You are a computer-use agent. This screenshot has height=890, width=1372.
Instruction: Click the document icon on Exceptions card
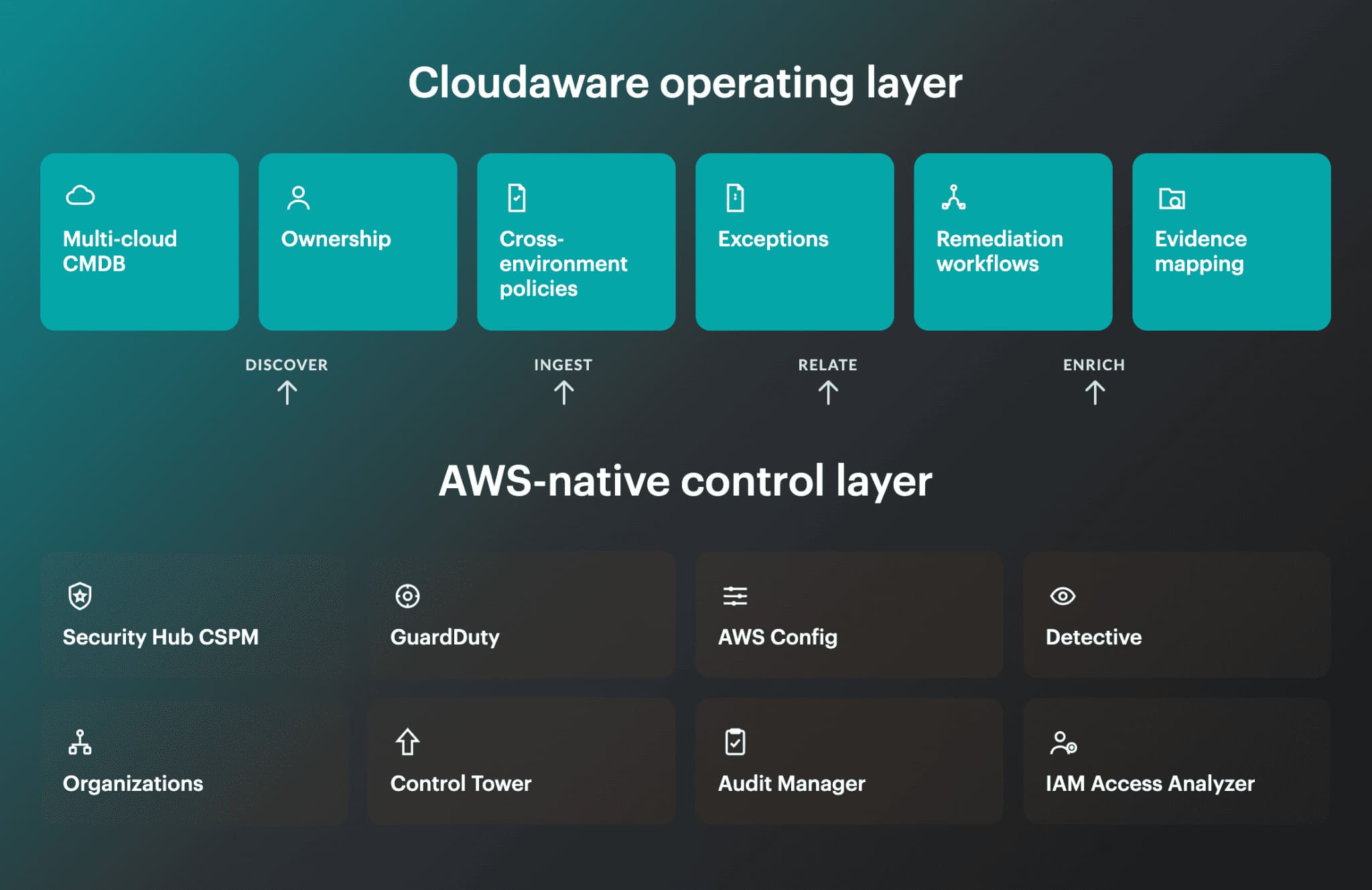pyautogui.click(x=735, y=198)
